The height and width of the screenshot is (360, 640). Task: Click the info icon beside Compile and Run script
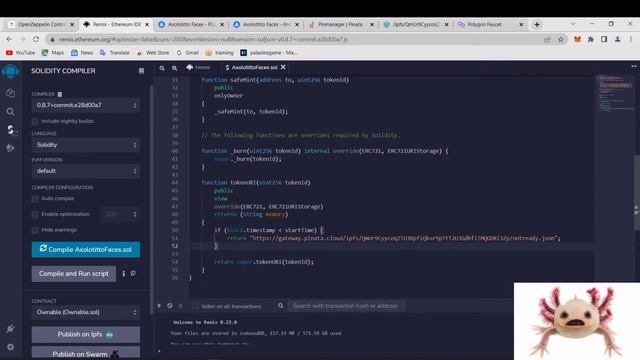tap(124, 273)
